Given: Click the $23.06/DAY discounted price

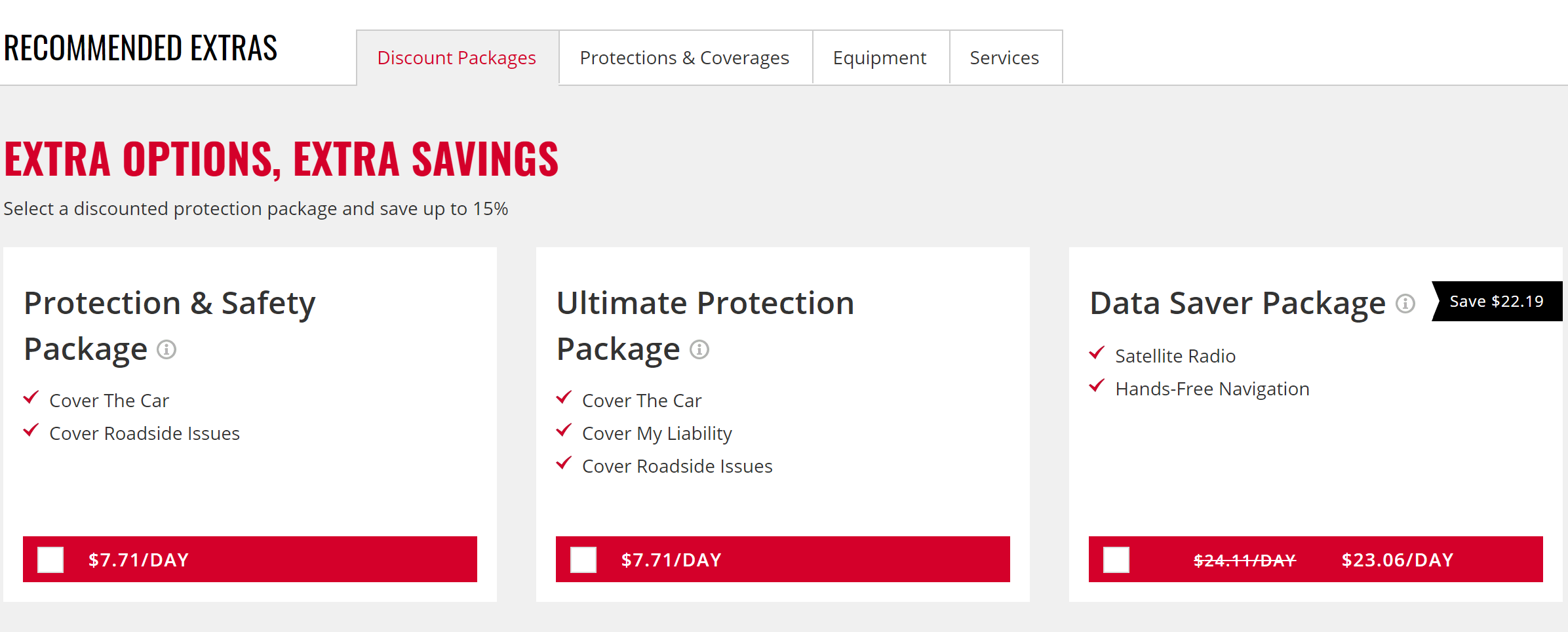Looking at the screenshot, I should tap(1398, 560).
